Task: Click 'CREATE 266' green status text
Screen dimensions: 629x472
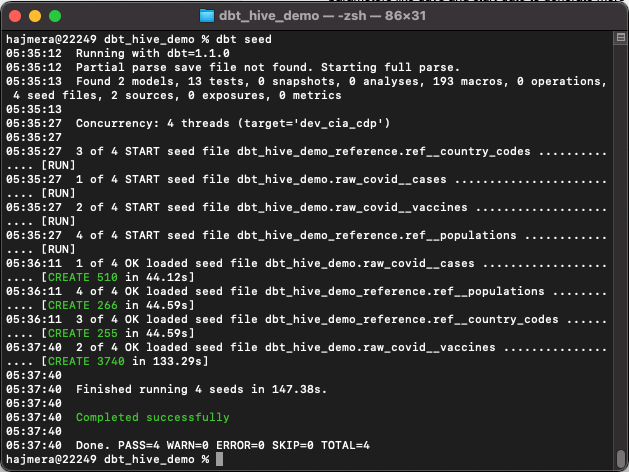Action: click(83, 306)
